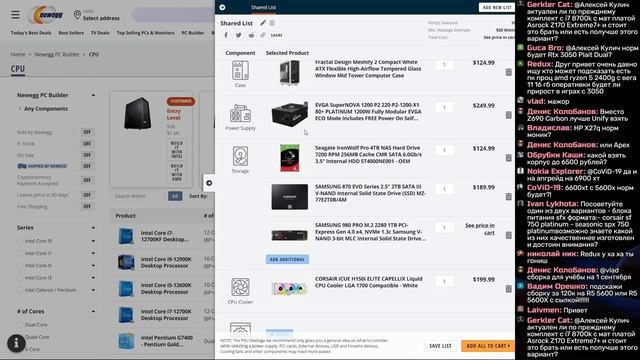Collapse the # of Cores filter section
The image size is (640, 360).
[93, 311]
